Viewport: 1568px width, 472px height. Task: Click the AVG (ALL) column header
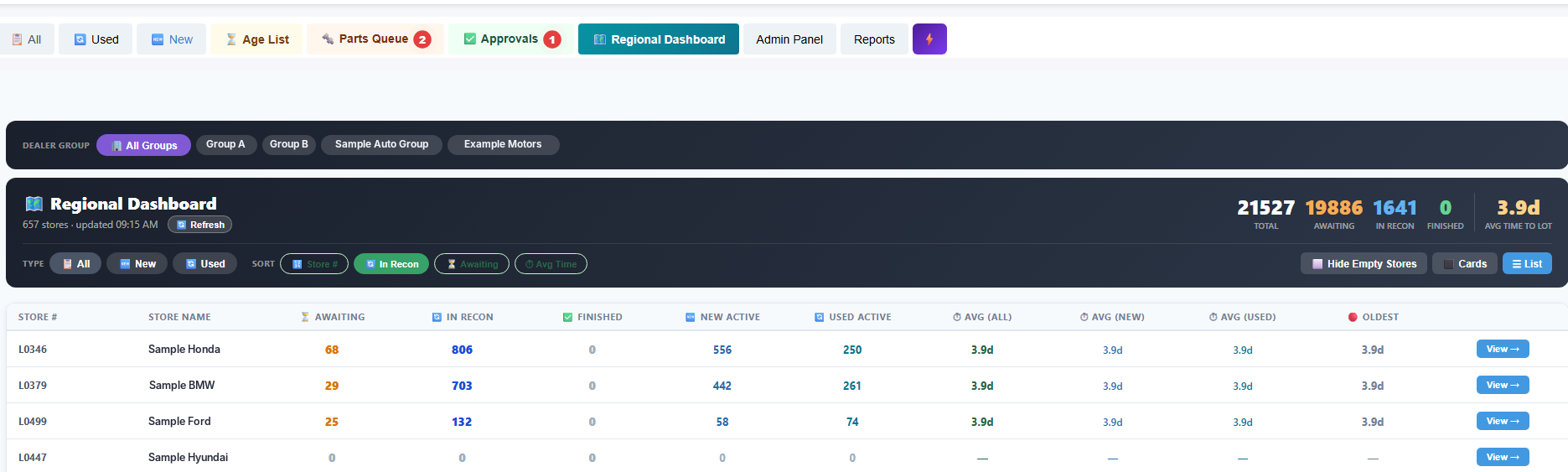[x=982, y=317]
